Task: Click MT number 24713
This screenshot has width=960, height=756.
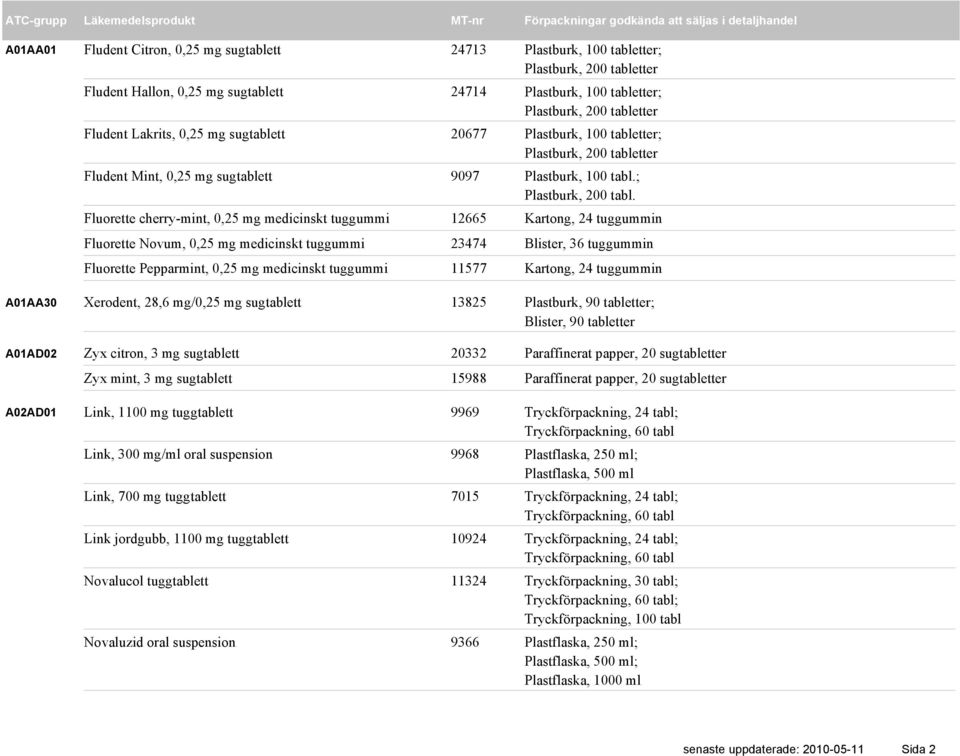Action: pyautogui.click(x=468, y=50)
